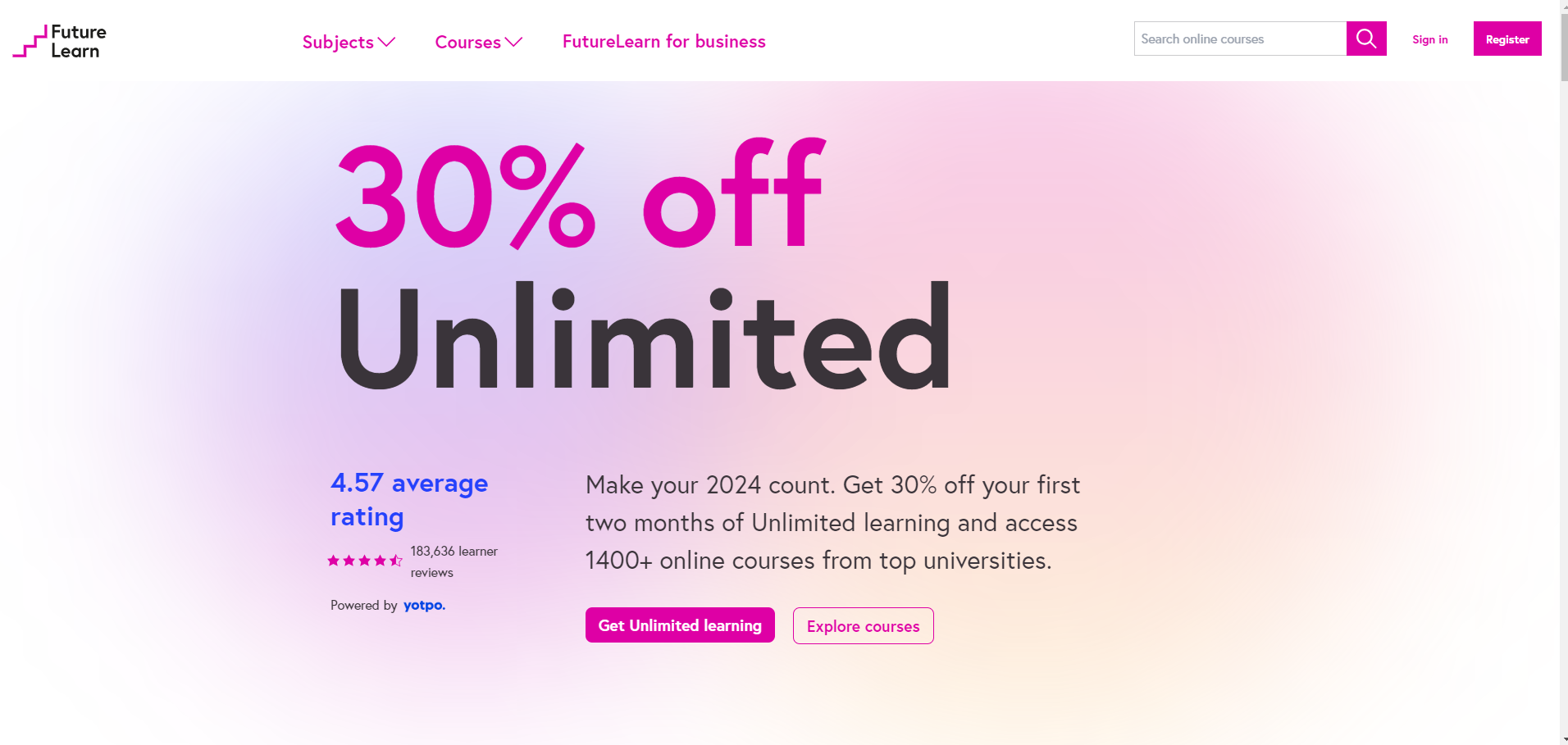1568x745 pixels.
Task: Click the 183,636 learner reviews text
Action: point(454,561)
